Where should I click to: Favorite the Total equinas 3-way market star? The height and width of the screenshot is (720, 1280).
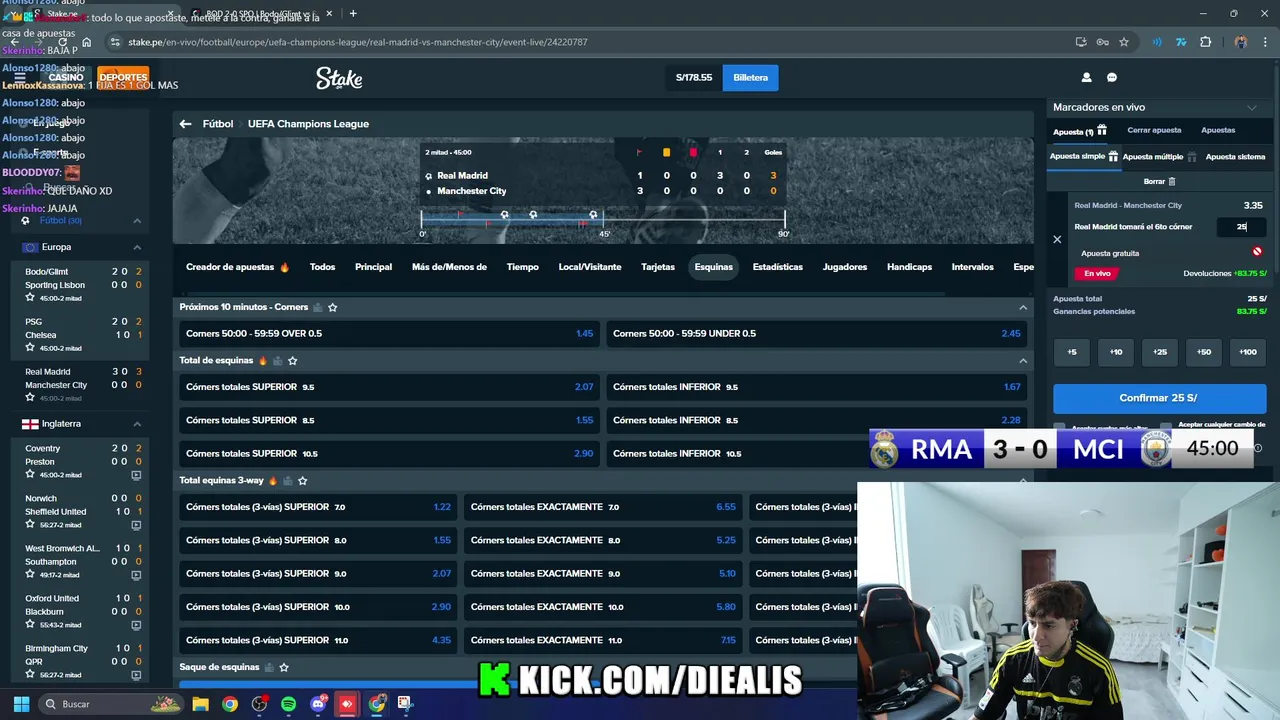(x=303, y=480)
